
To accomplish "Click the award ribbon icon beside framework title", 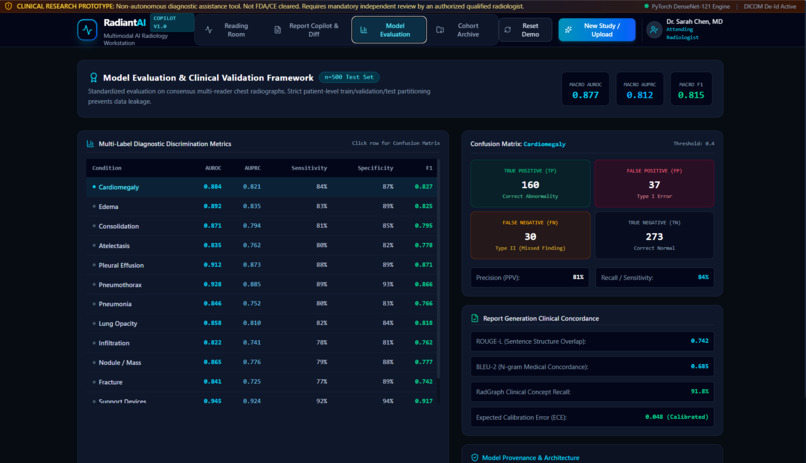I will [94, 78].
